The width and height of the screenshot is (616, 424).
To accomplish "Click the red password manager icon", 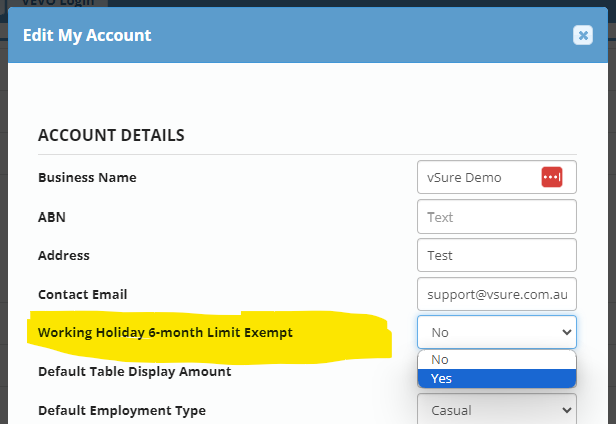I will pos(552,177).
